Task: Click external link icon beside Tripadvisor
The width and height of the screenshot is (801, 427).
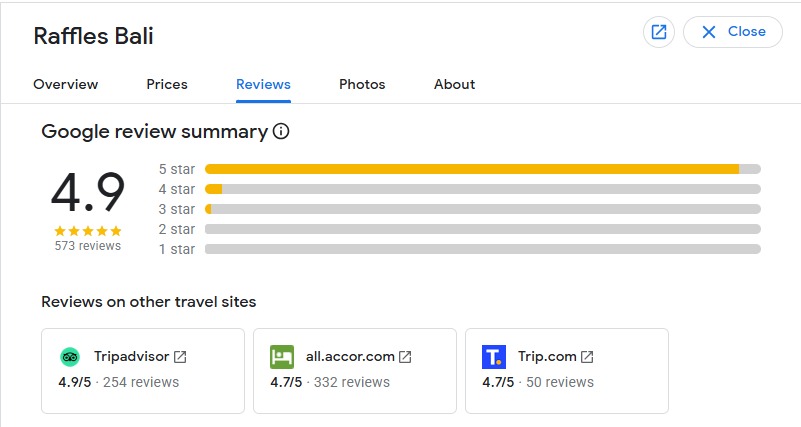Action: click(x=180, y=357)
